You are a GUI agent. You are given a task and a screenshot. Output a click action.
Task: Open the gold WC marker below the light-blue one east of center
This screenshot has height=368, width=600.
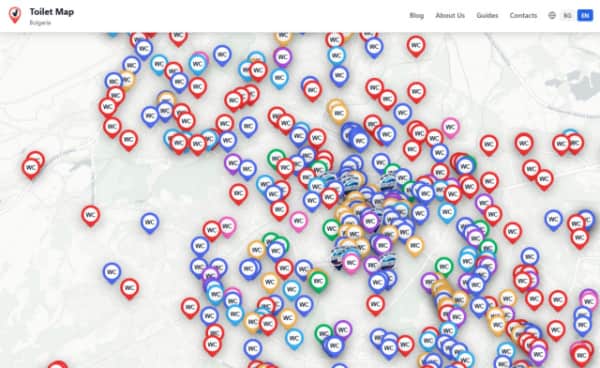click(414, 246)
